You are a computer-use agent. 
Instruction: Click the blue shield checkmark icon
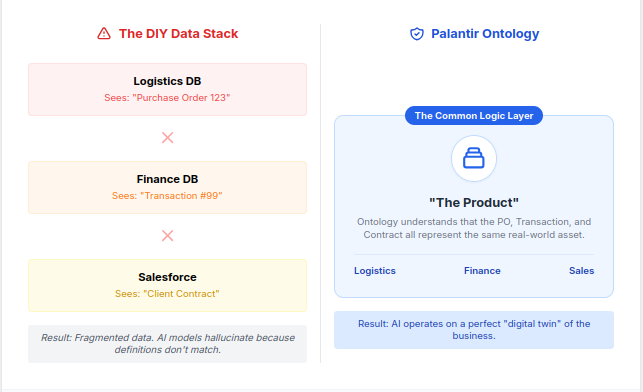click(417, 34)
